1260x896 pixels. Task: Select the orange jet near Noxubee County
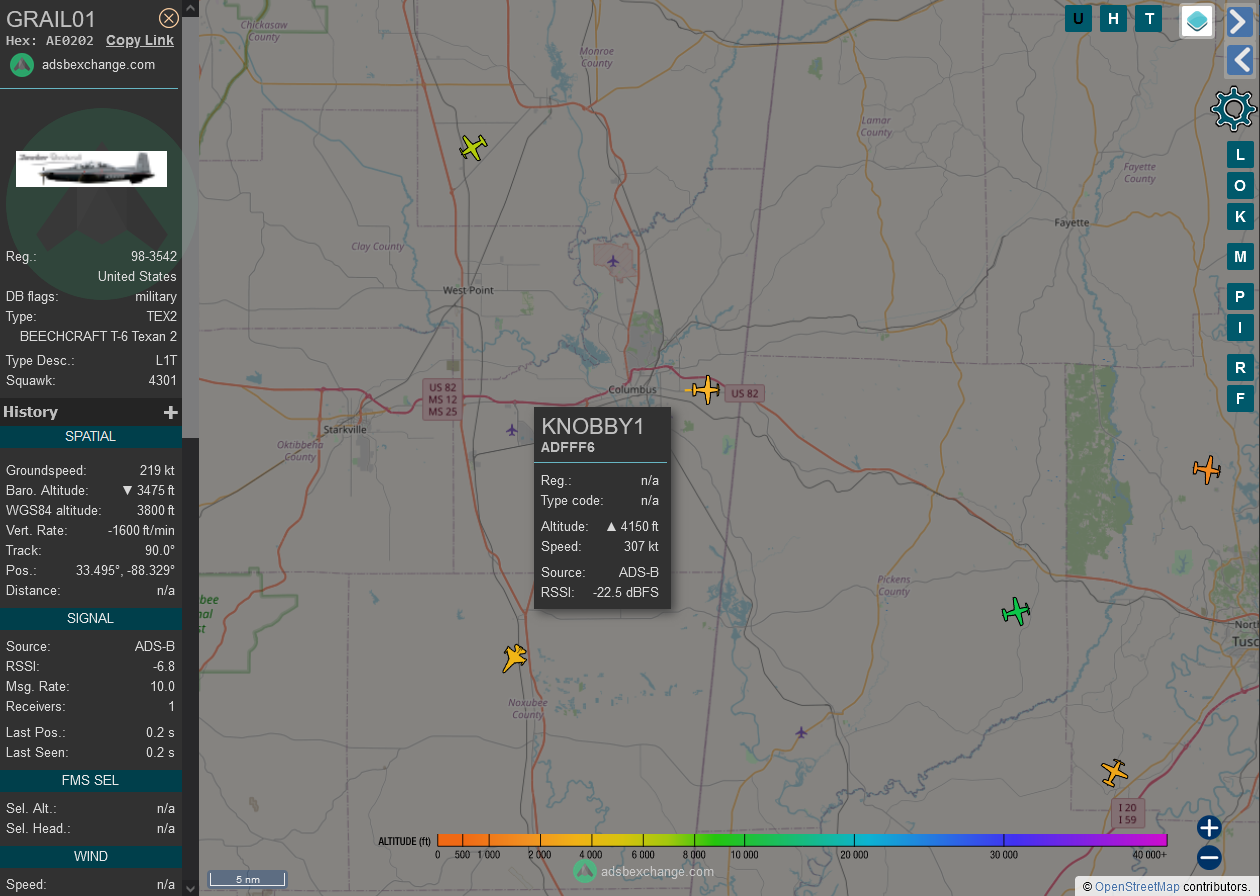pos(514,658)
